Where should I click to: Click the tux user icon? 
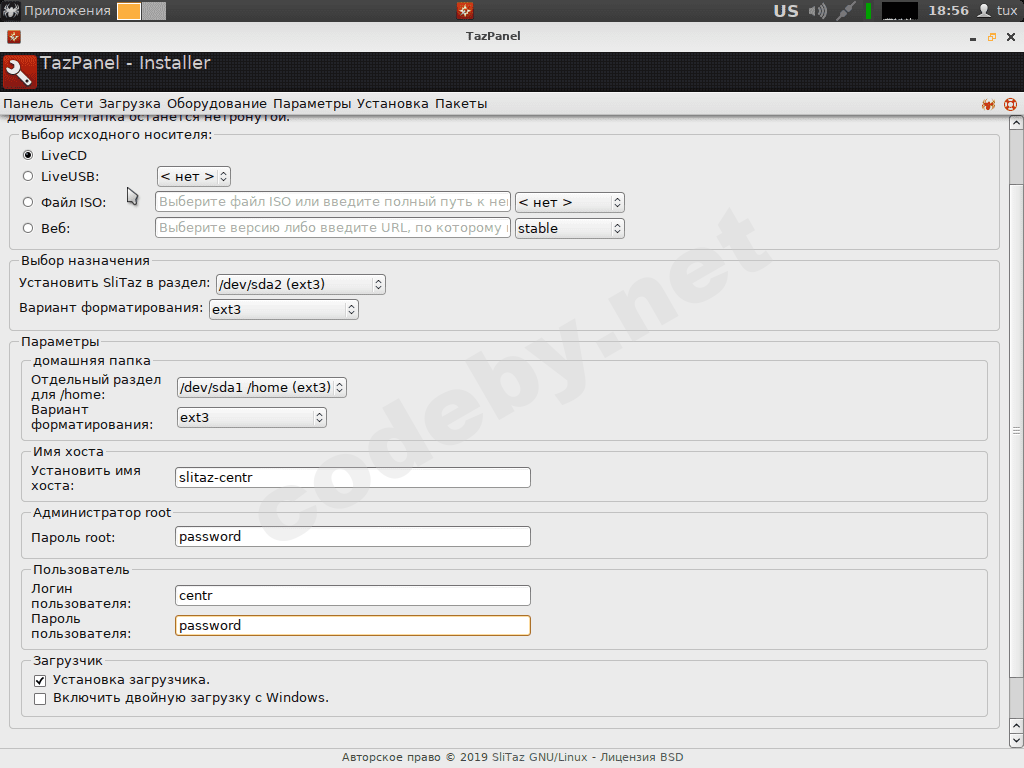[x=984, y=11]
